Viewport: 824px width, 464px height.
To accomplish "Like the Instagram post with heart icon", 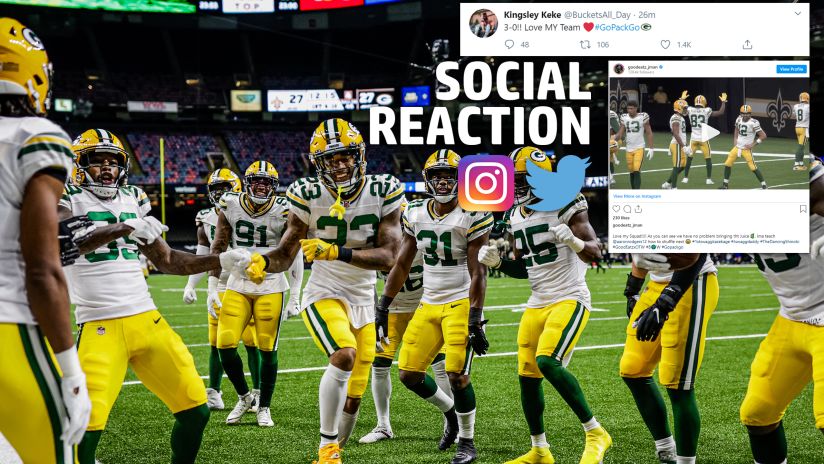I will [x=616, y=209].
